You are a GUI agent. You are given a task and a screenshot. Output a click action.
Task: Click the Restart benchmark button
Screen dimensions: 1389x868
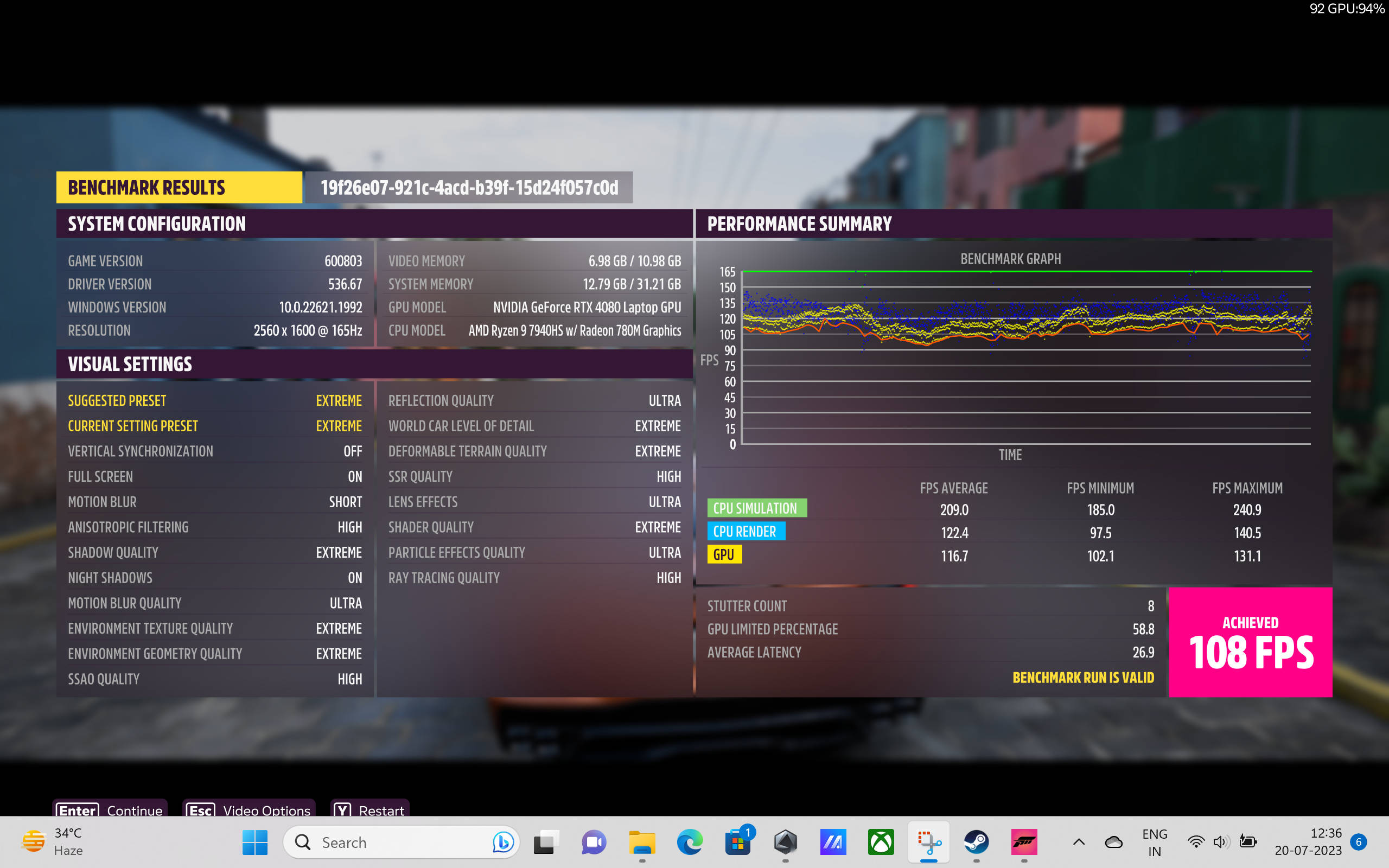[370, 810]
